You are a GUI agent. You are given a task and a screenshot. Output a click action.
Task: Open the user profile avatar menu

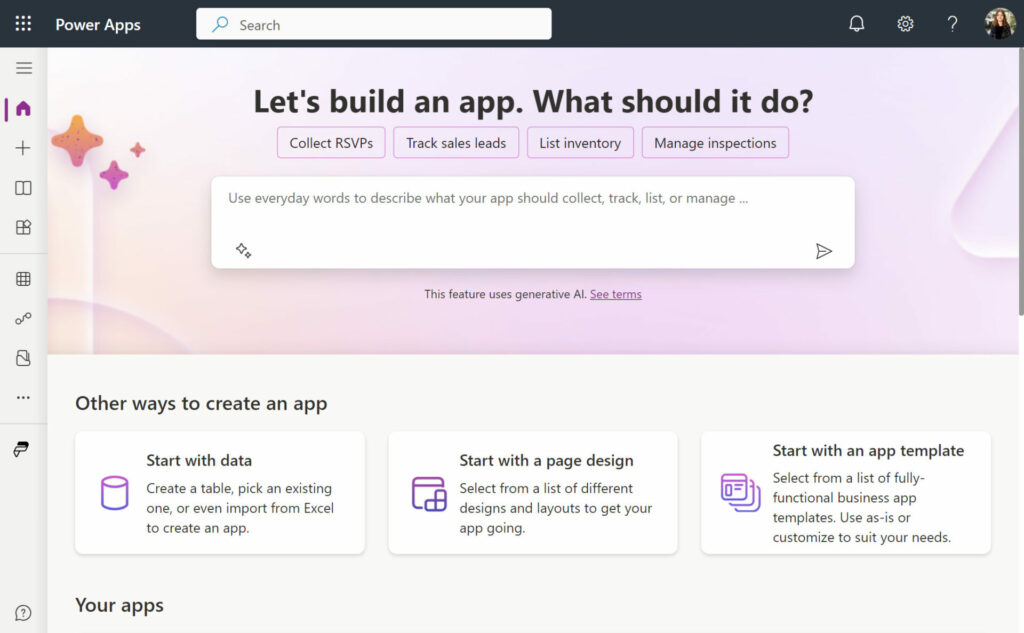point(999,24)
